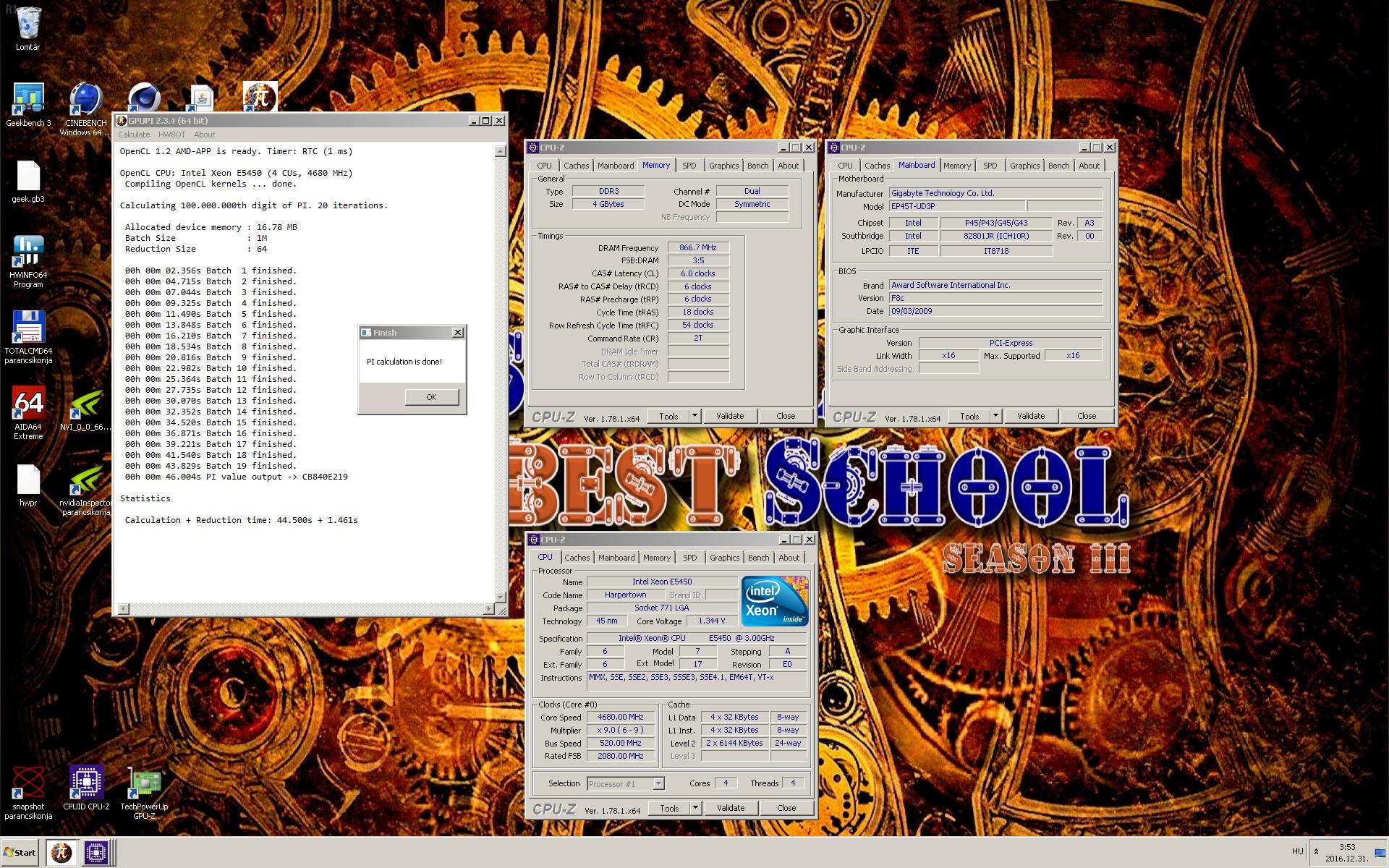This screenshot has width=1389, height=868.
Task: Click the GPUPI title bar icon
Action: pyautogui.click(x=122, y=121)
